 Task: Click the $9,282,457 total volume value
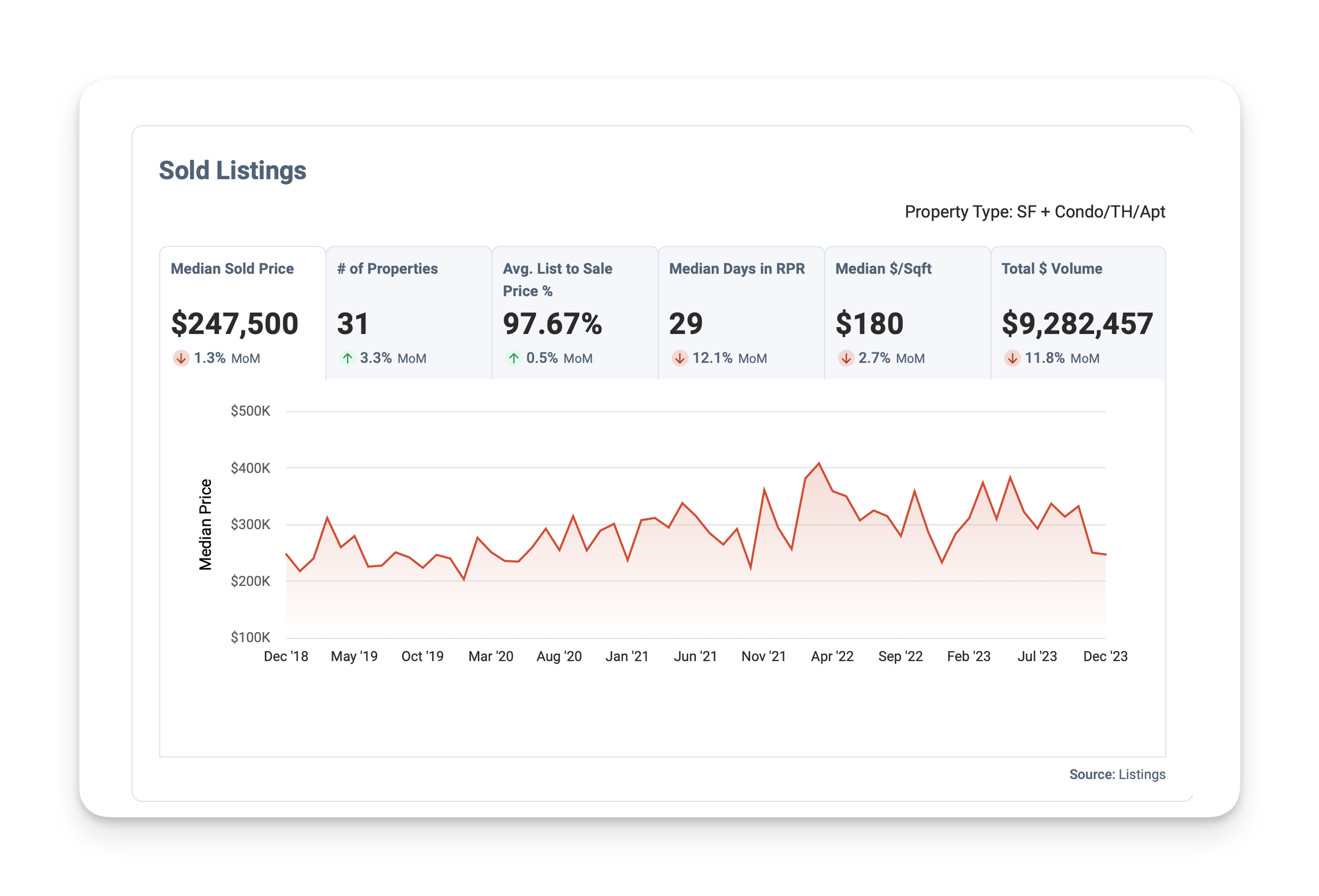pyautogui.click(x=1077, y=323)
